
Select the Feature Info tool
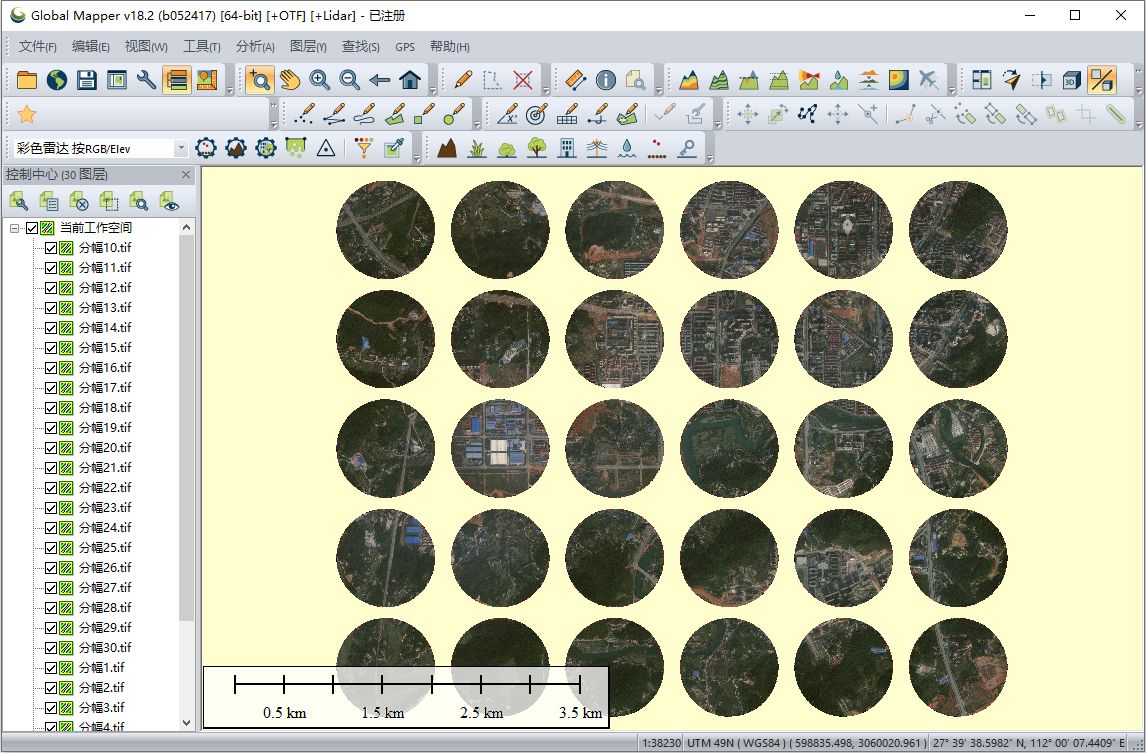click(x=605, y=80)
